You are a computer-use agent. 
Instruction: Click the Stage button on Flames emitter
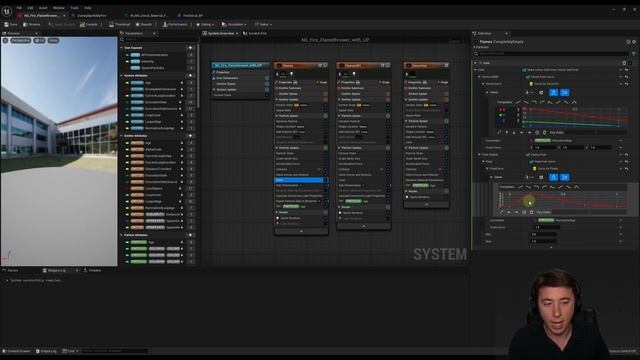coord(322,82)
